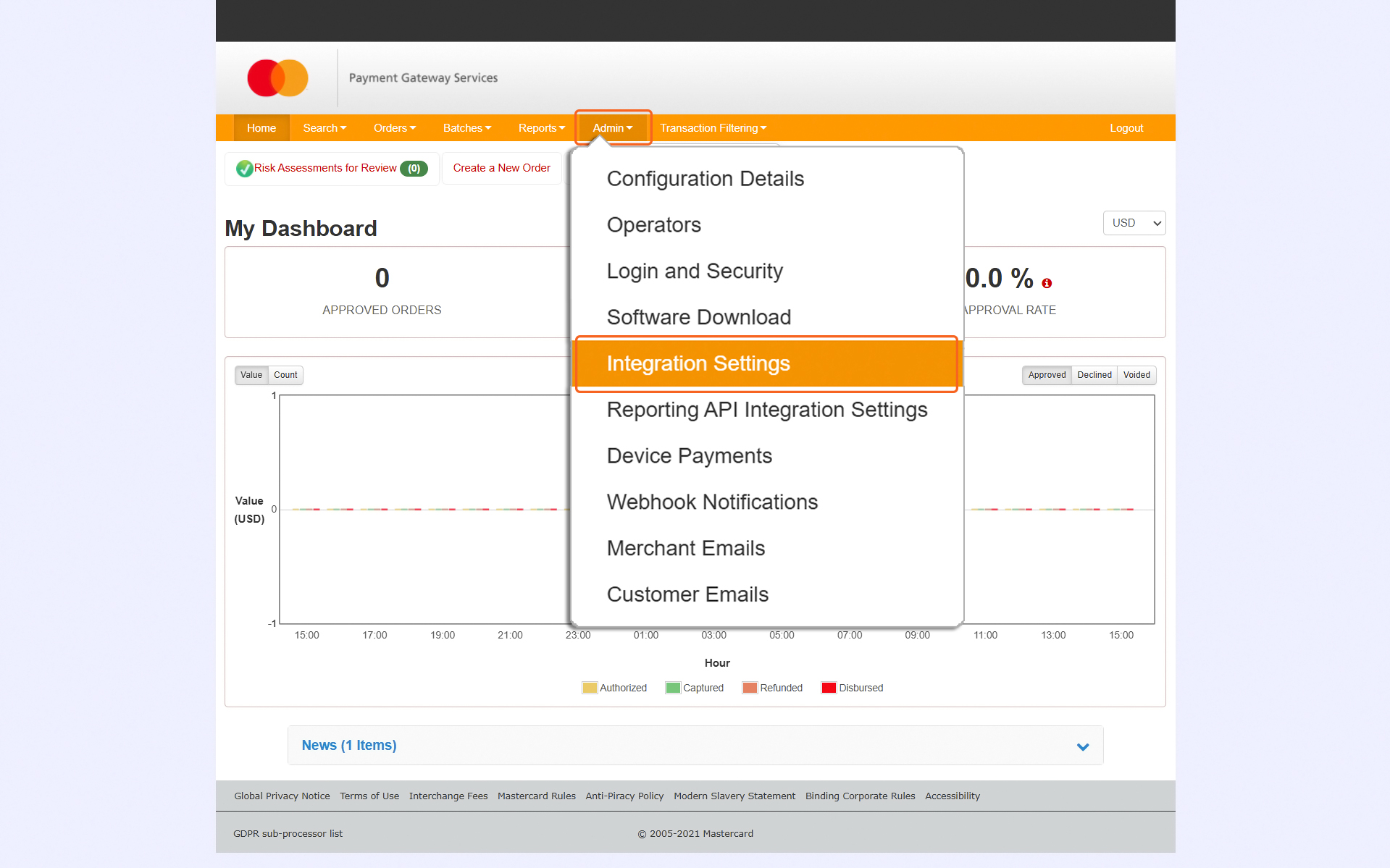Open Risk Assessments for Review count badge
This screenshot has height=868, width=1390.
(414, 169)
